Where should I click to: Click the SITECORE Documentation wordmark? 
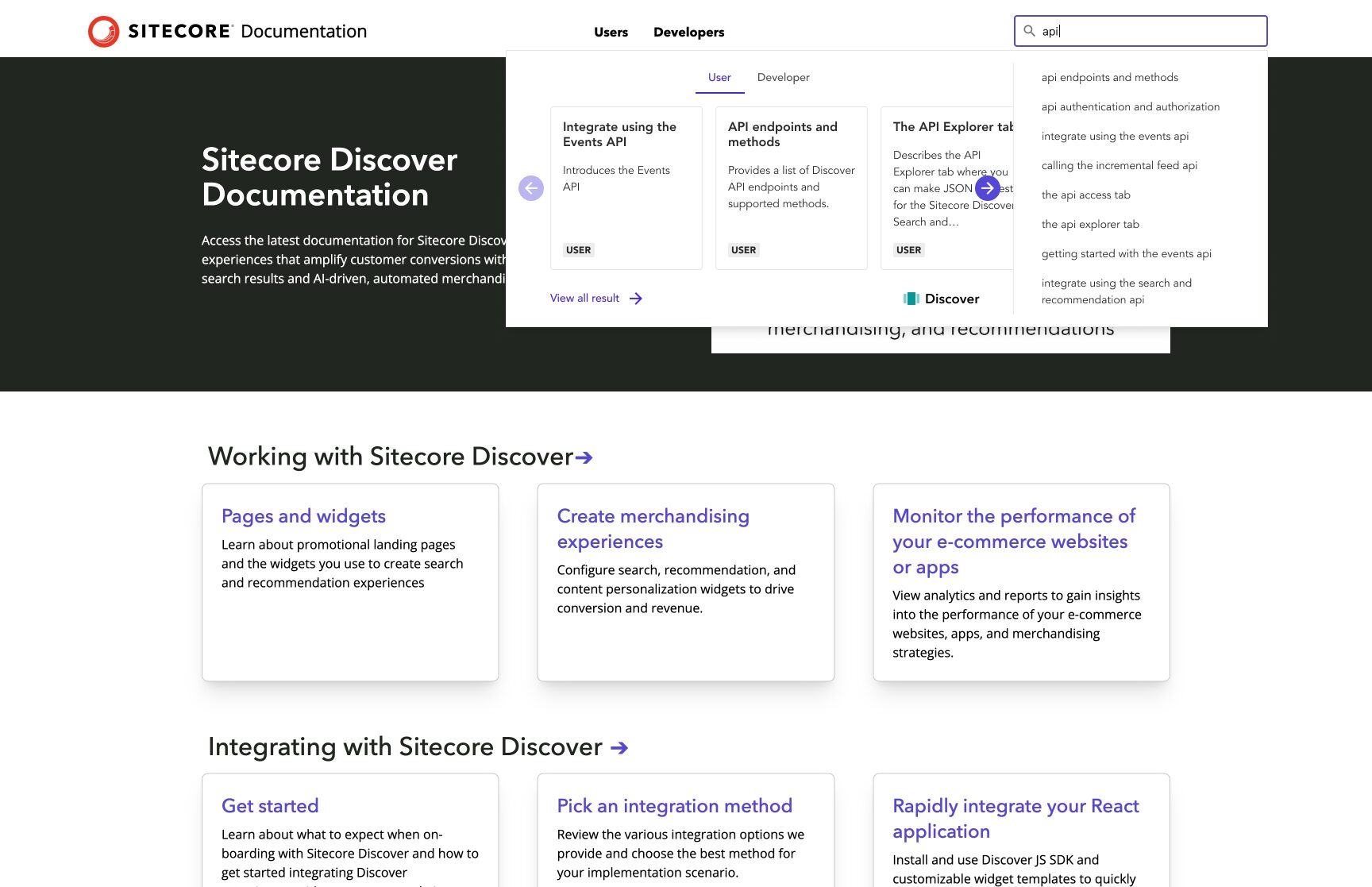tap(248, 32)
